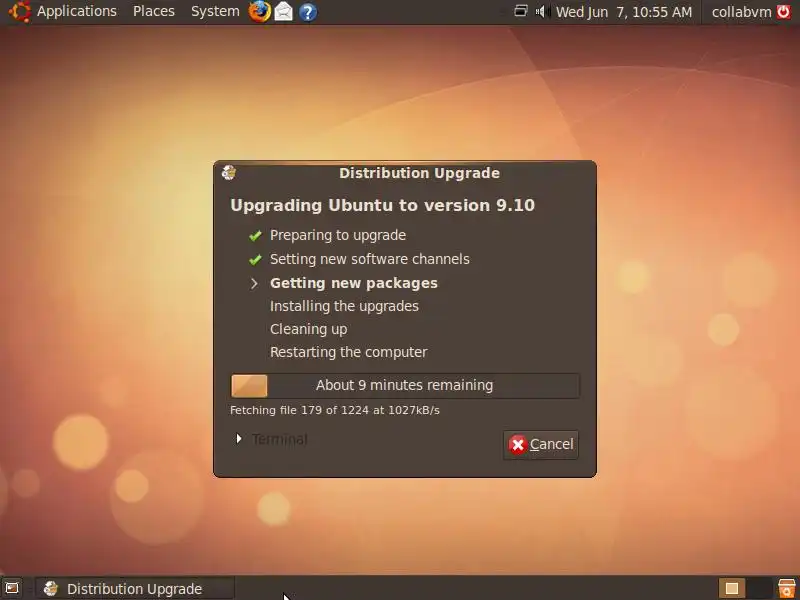The height and width of the screenshot is (600, 800).
Task: Cancel the distribution upgrade
Action: point(541,444)
